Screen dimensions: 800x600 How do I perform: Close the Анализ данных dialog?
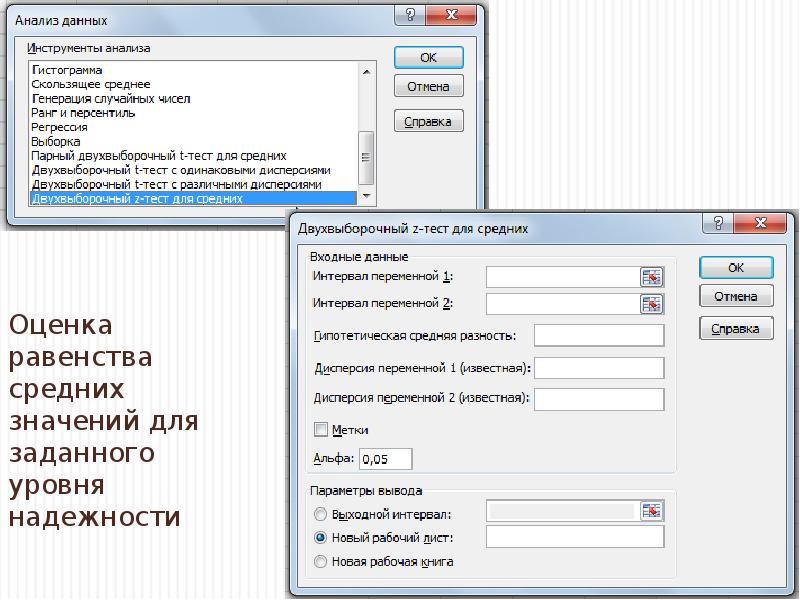(452, 17)
